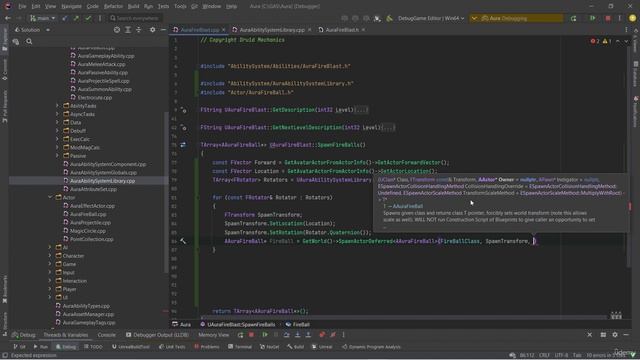Open Dynamic Program Analysis tool window
The image size is (640, 360).
[x=371, y=347]
